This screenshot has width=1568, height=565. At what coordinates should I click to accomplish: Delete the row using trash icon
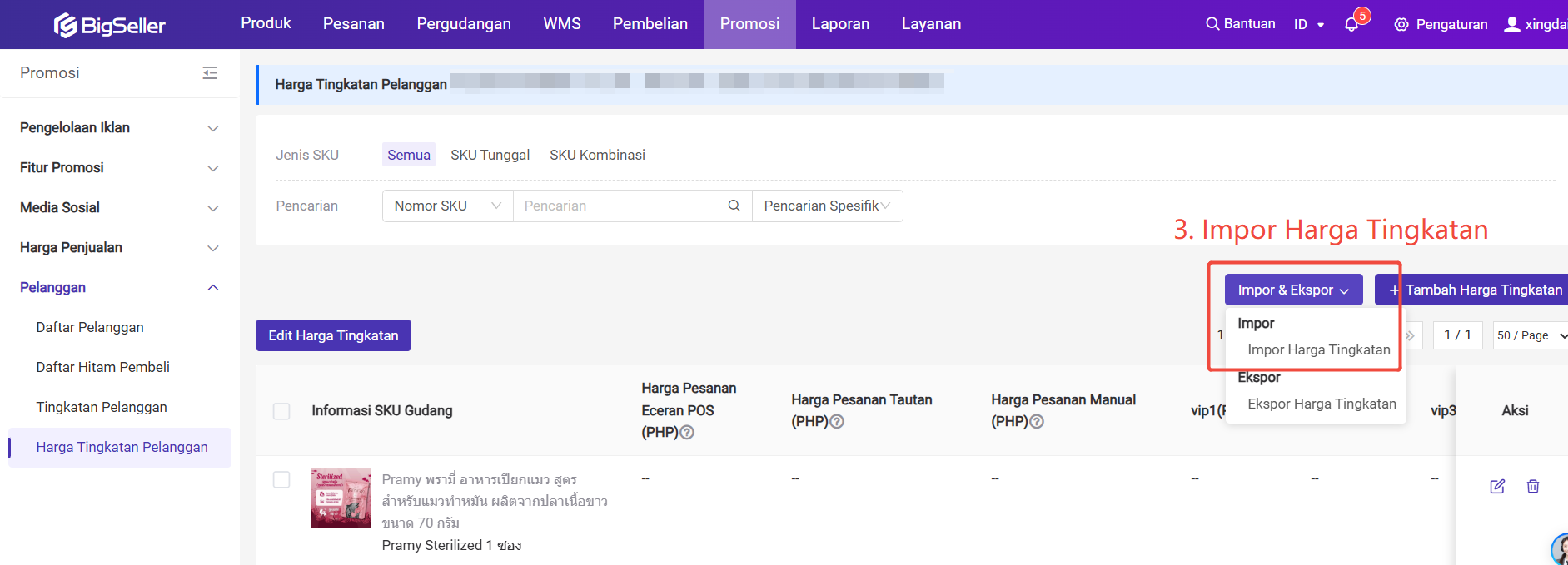click(1532, 486)
